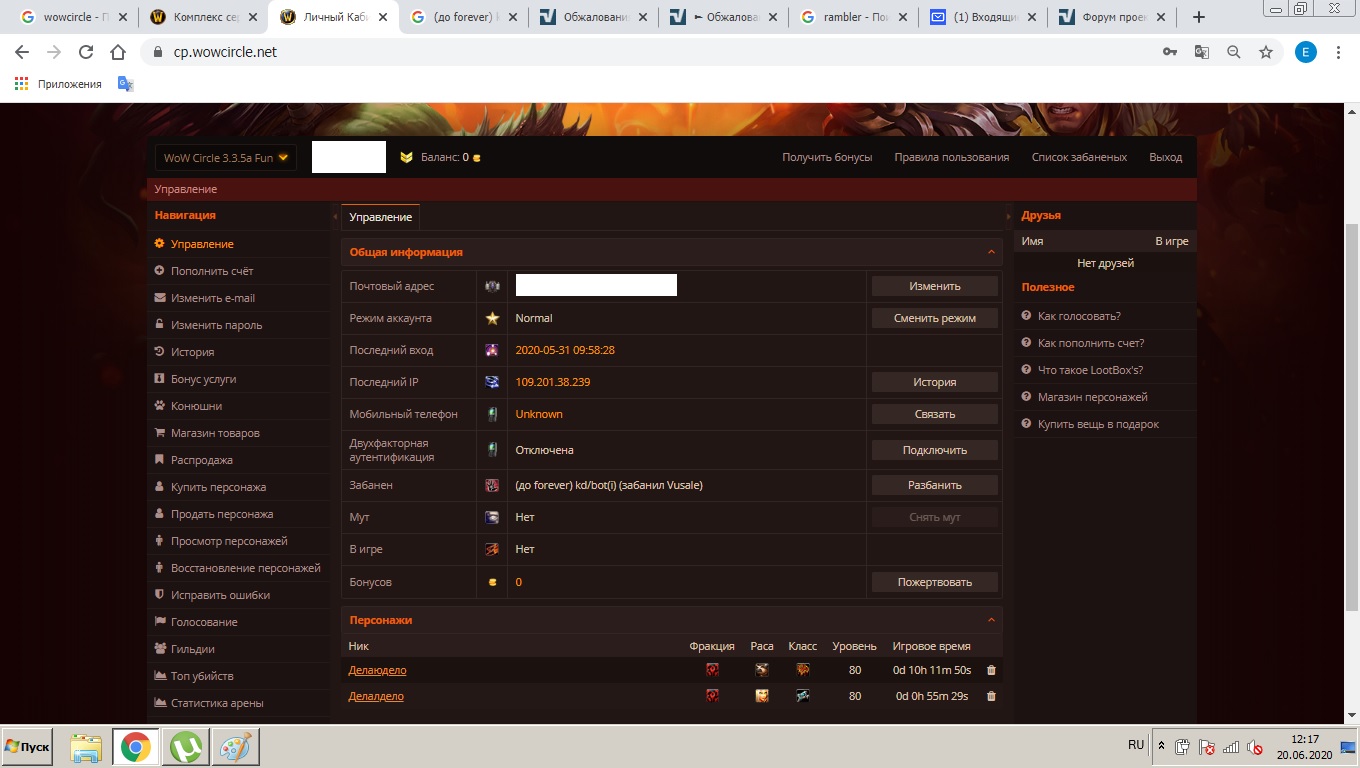Click the Chrome bookmark star icon

[x=1266, y=52]
